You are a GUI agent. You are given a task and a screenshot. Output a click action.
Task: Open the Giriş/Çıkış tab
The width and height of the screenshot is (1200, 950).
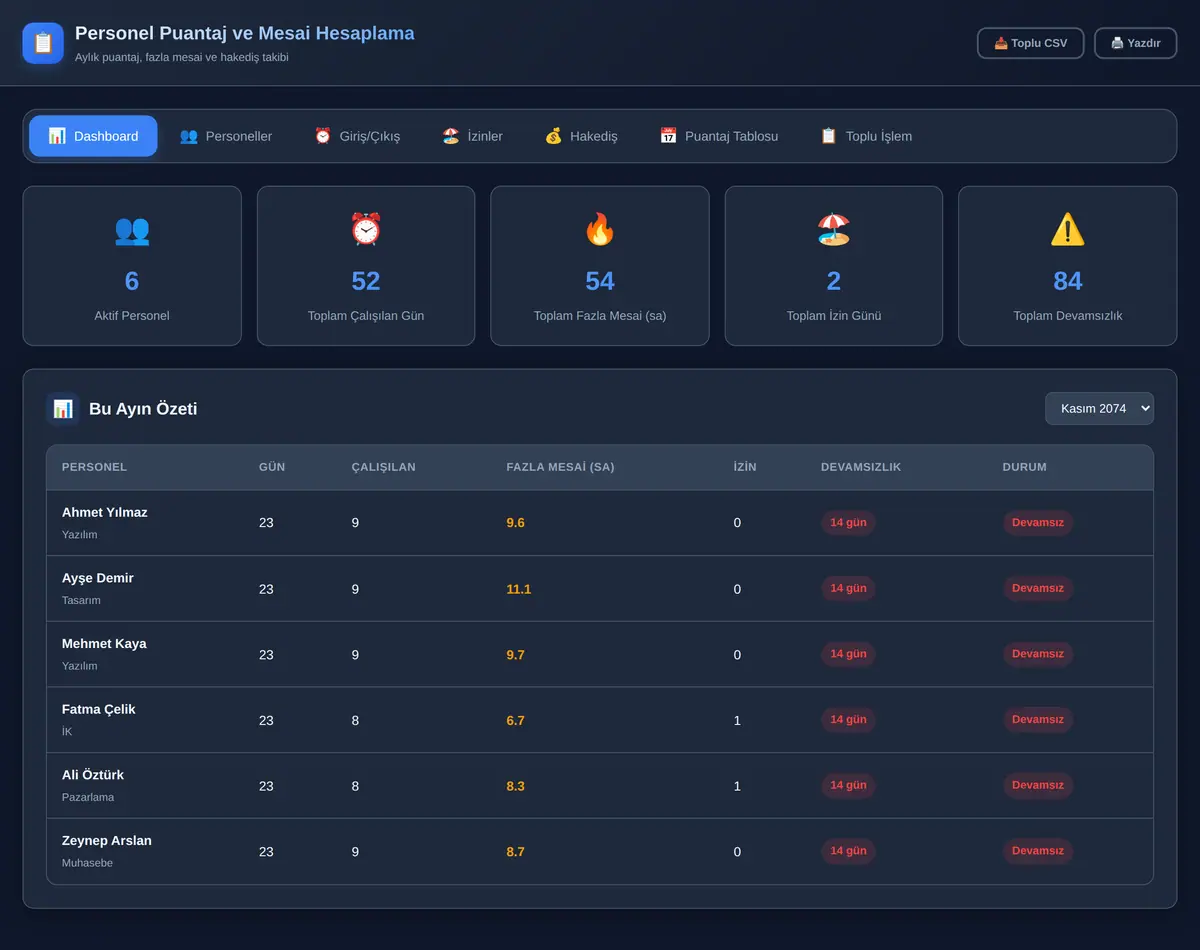357,136
